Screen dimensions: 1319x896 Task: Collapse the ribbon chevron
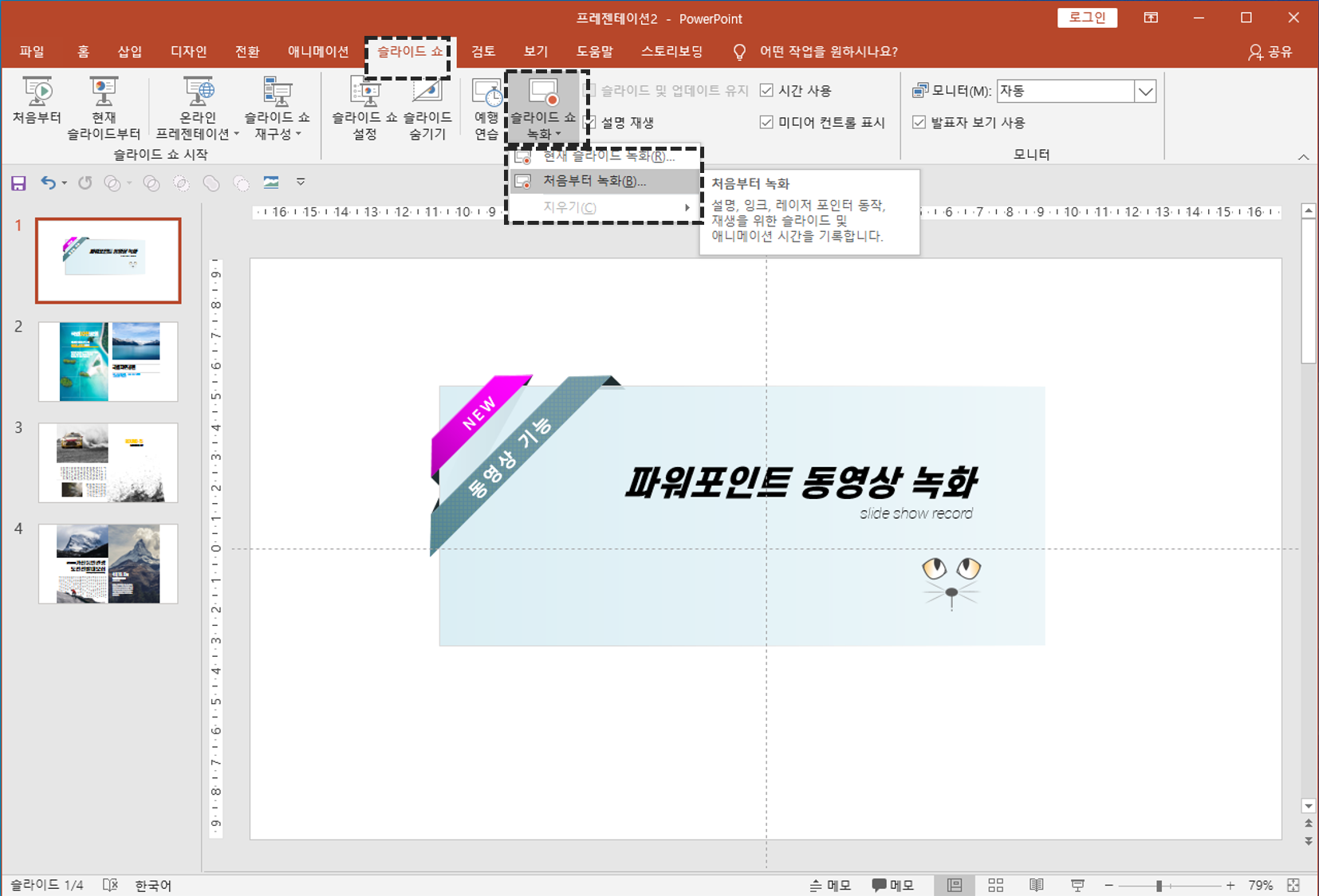(1303, 157)
